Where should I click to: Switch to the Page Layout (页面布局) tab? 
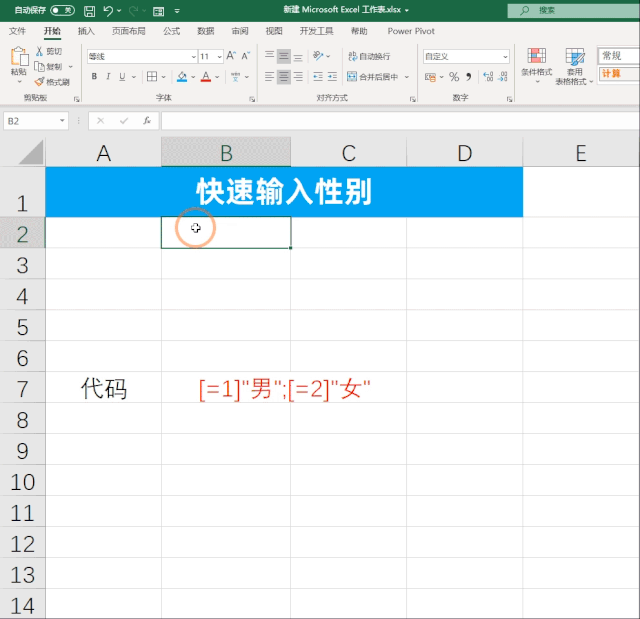tap(129, 31)
